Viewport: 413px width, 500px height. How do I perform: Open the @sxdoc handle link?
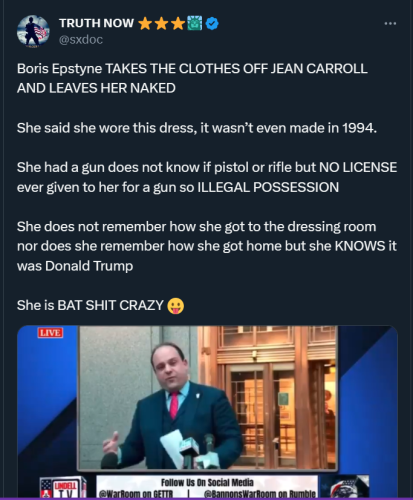(x=81, y=40)
